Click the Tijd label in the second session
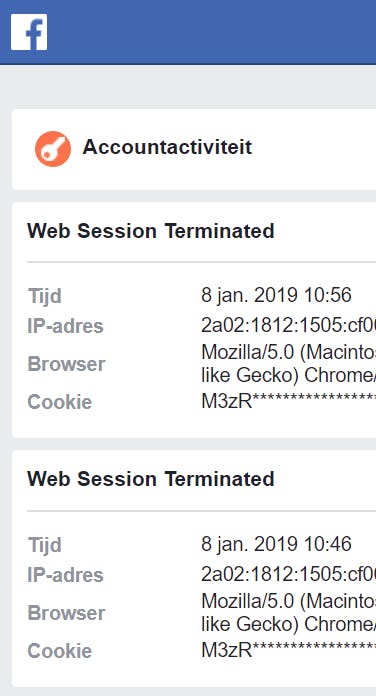The image size is (376, 696). click(44, 545)
